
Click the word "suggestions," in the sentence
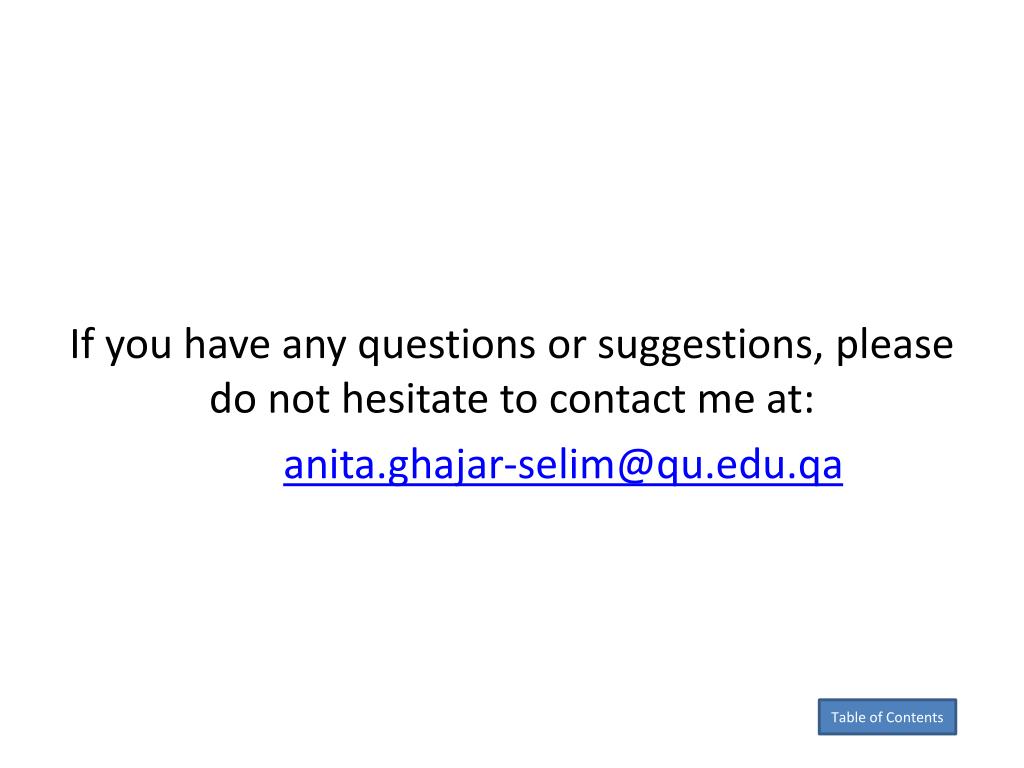coord(710,345)
